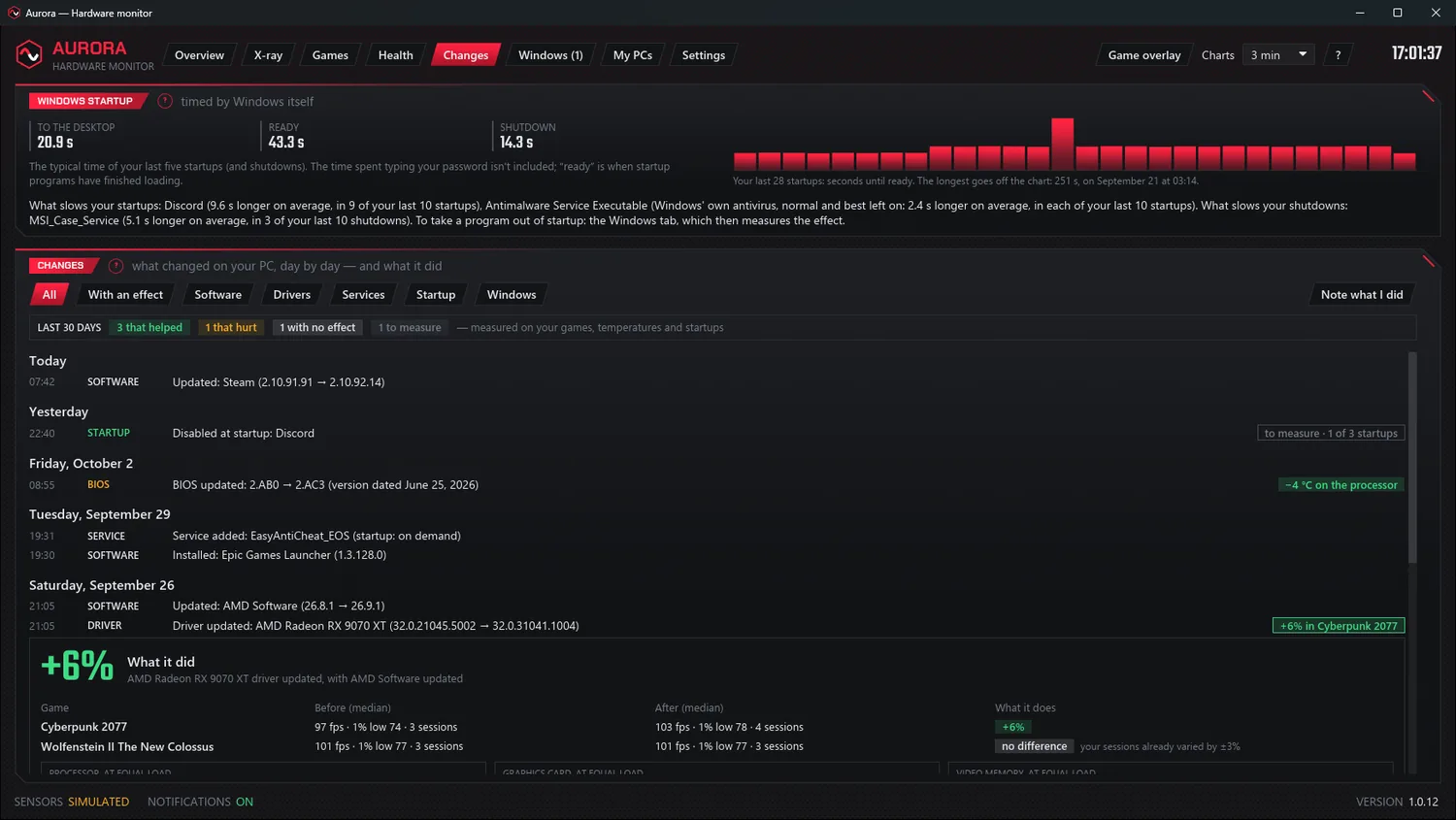This screenshot has width=1456, height=820.
Task: Open the X-ray tab
Action: 268,55
